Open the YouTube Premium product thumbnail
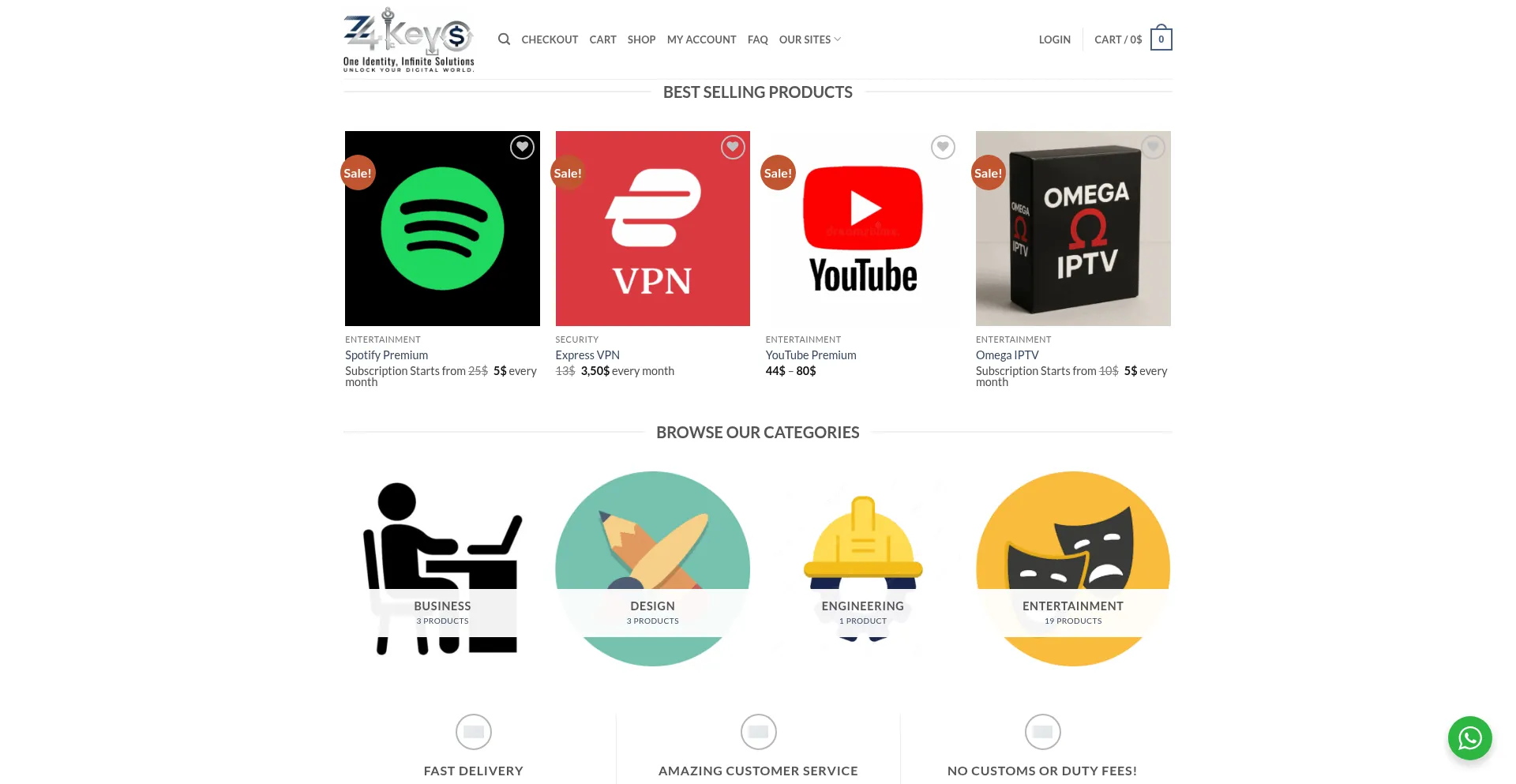 [863, 228]
